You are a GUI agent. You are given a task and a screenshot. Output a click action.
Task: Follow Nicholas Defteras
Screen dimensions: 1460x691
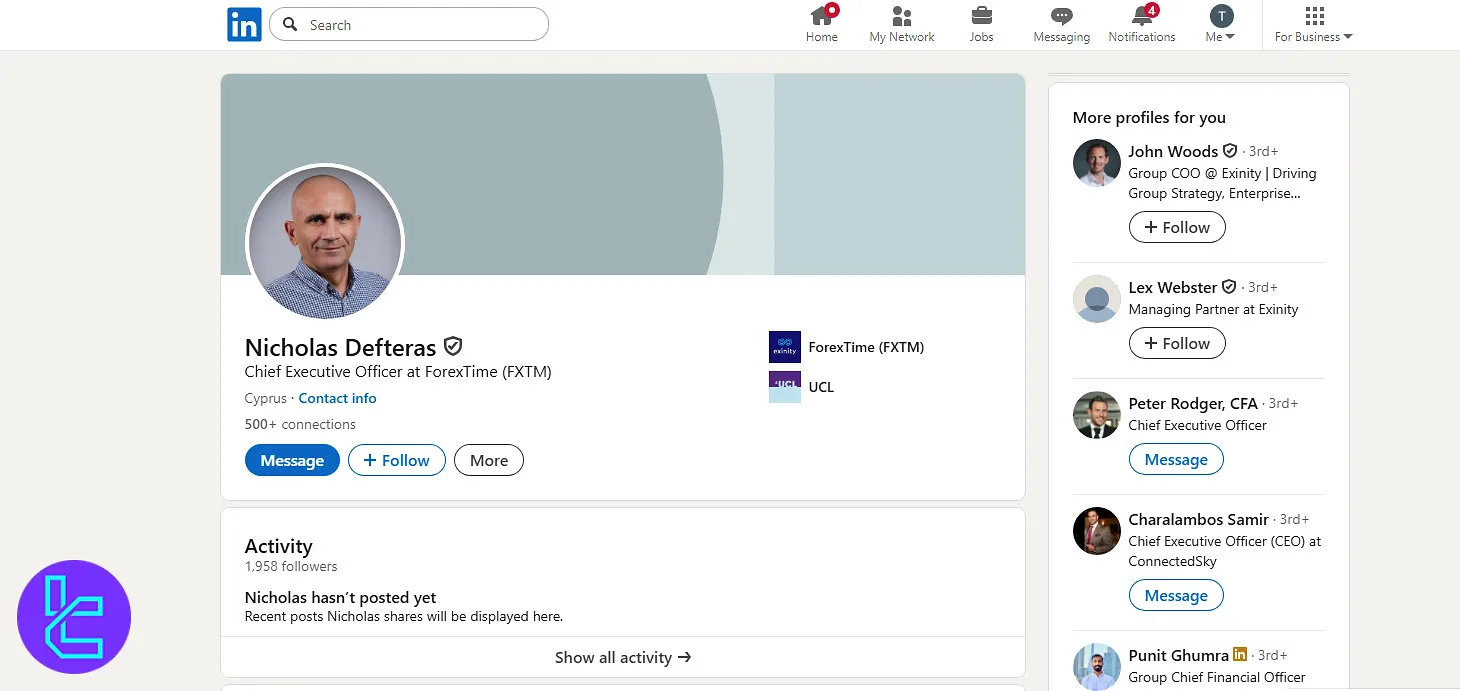[x=396, y=460]
